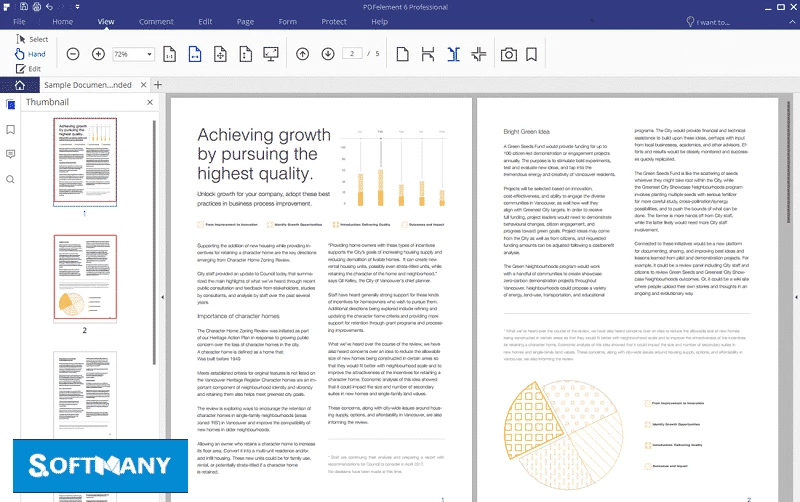Switch to the Comment ribbon tab

coord(156,21)
